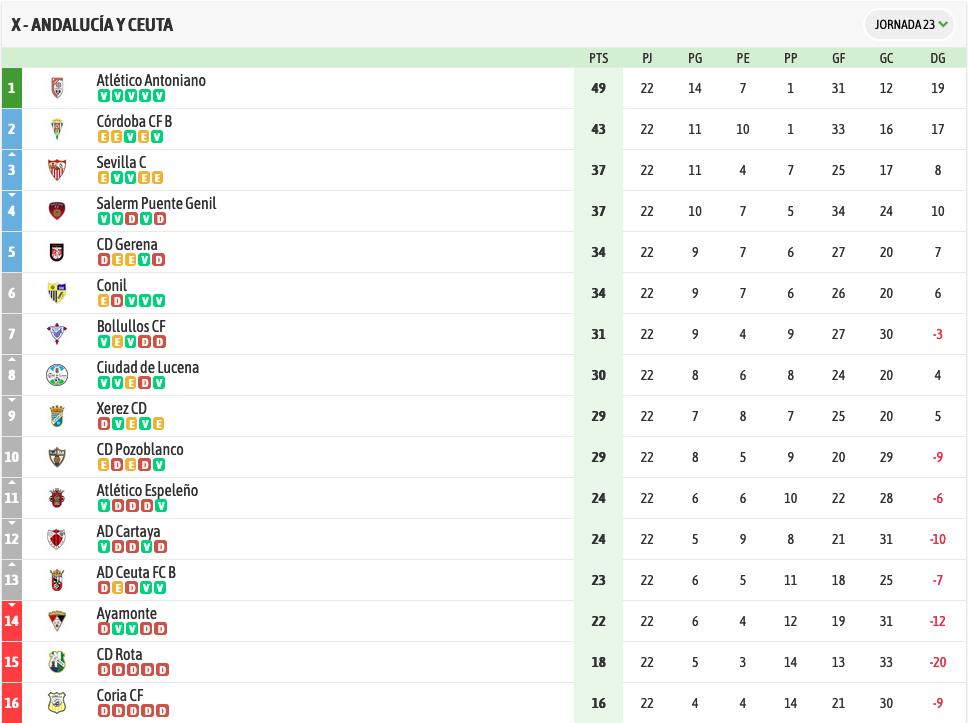The width and height of the screenshot is (968, 723).
Task: Click the Conil team shield icon
Action: pos(57,293)
